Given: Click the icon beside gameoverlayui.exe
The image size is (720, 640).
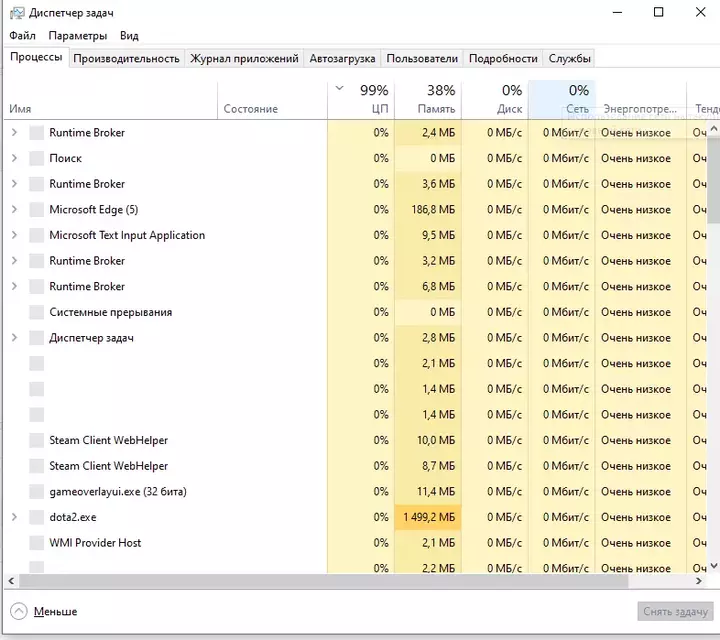Looking at the screenshot, I should (x=36, y=492).
